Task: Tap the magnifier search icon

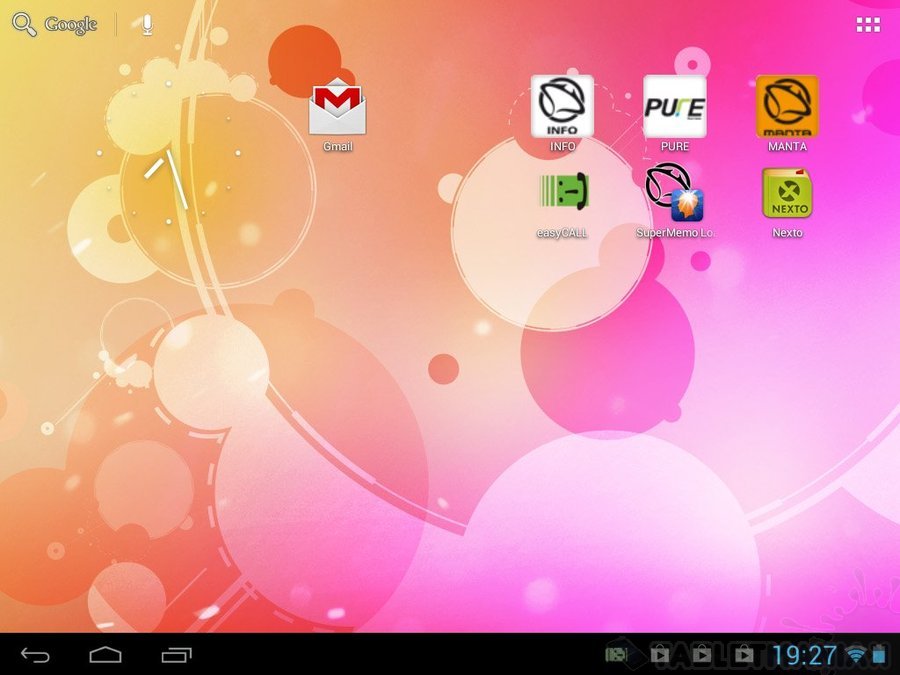Action: tap(23, 25)
